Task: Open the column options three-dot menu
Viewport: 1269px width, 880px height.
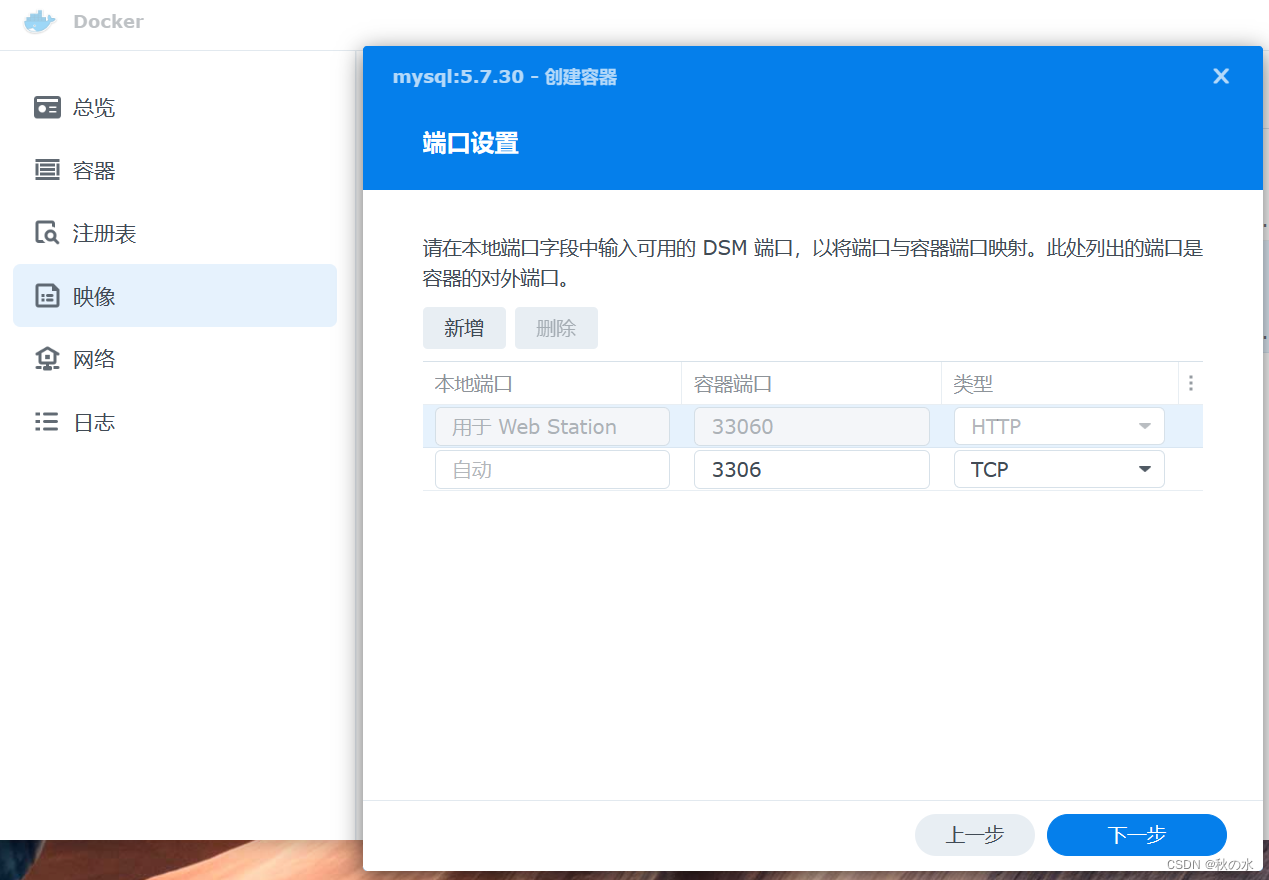Action: coord(1190,383)
